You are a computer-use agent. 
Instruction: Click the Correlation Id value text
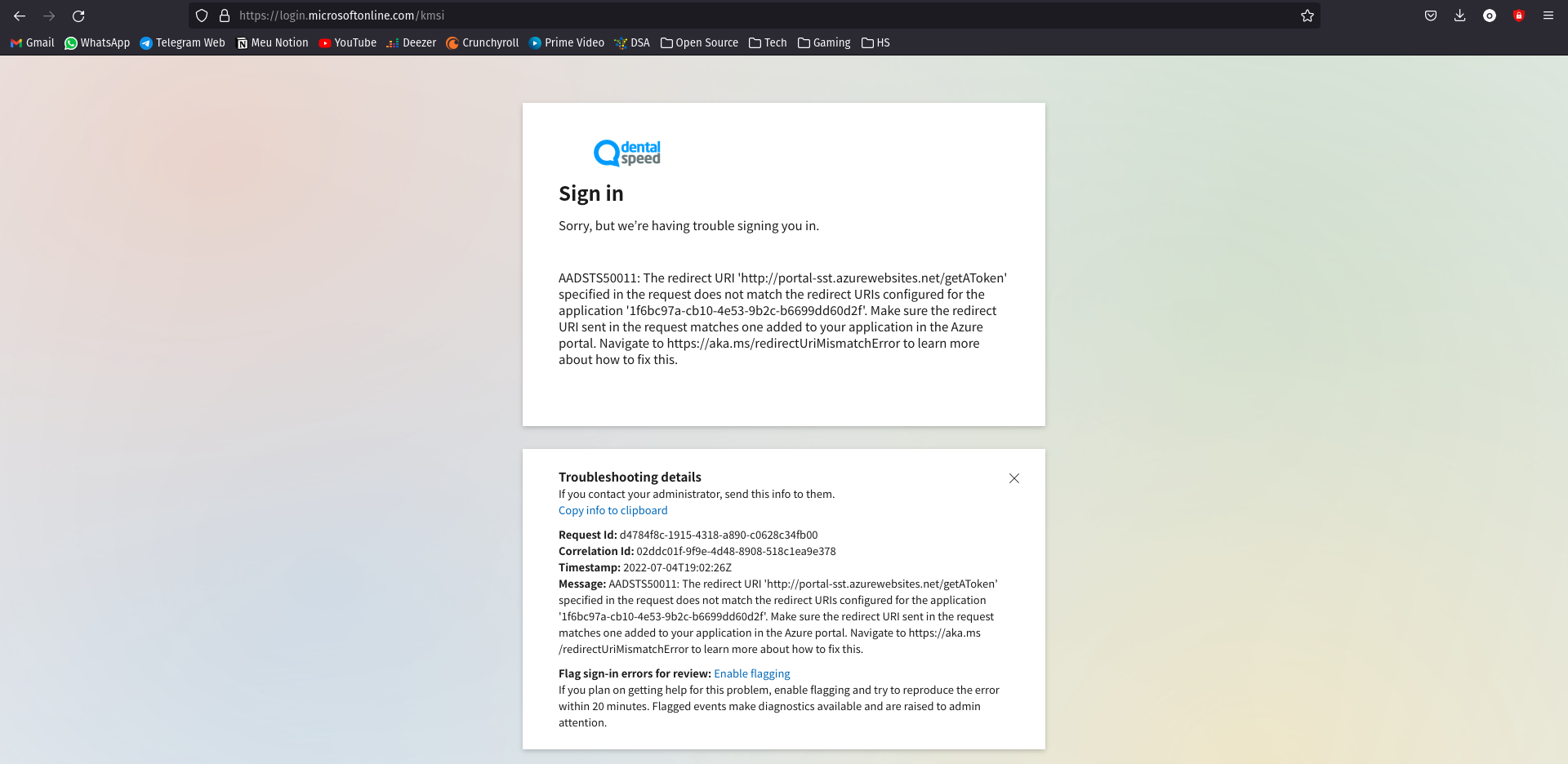coord(736,551)
